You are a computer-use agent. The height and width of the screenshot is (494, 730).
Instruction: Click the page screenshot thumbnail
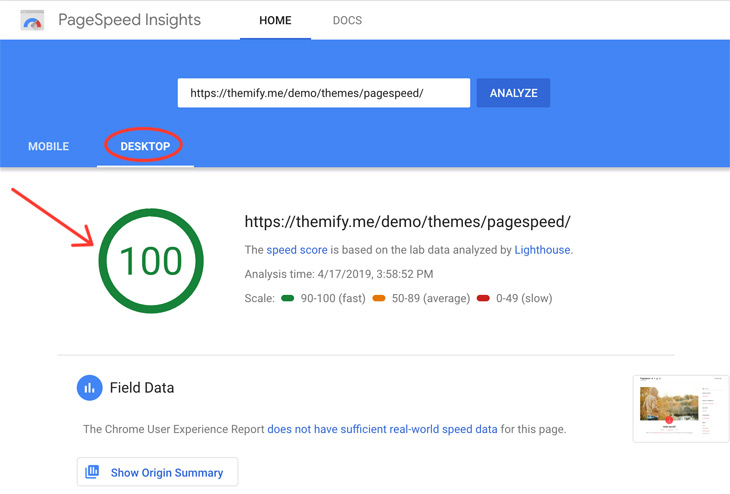[681, 408]
